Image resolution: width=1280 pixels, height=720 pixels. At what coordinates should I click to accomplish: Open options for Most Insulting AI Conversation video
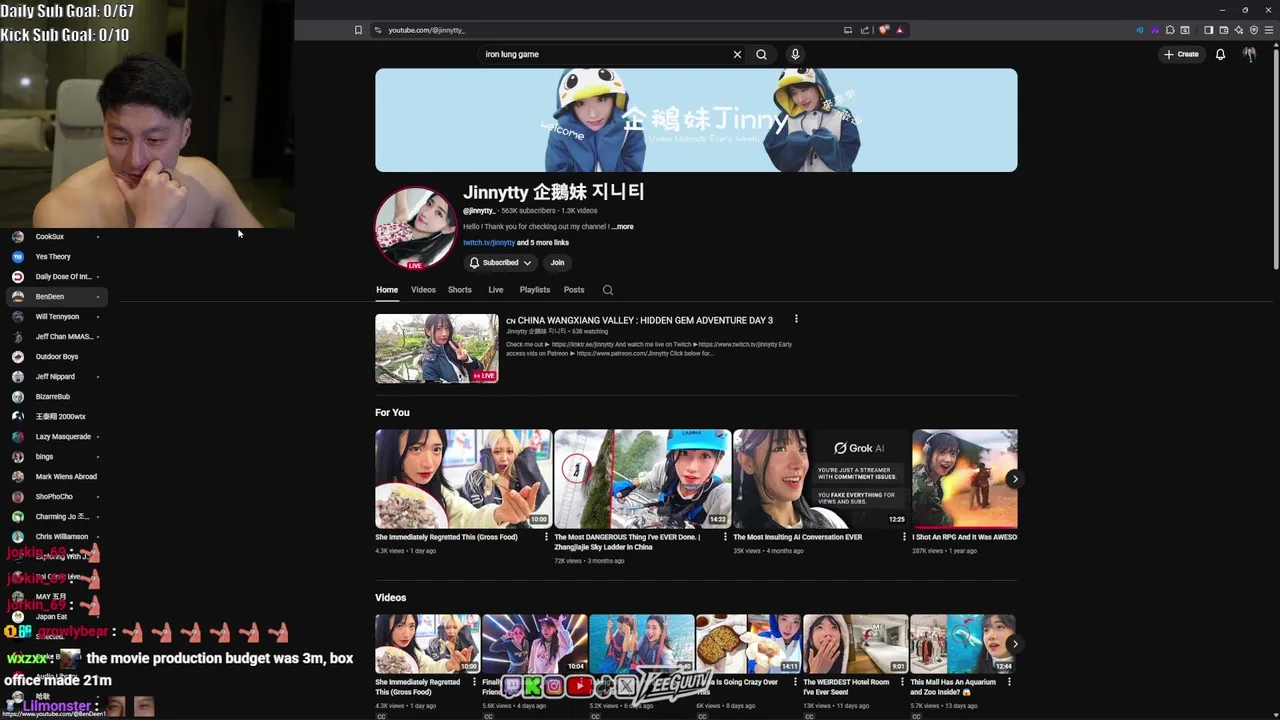(x=904, y=537)
